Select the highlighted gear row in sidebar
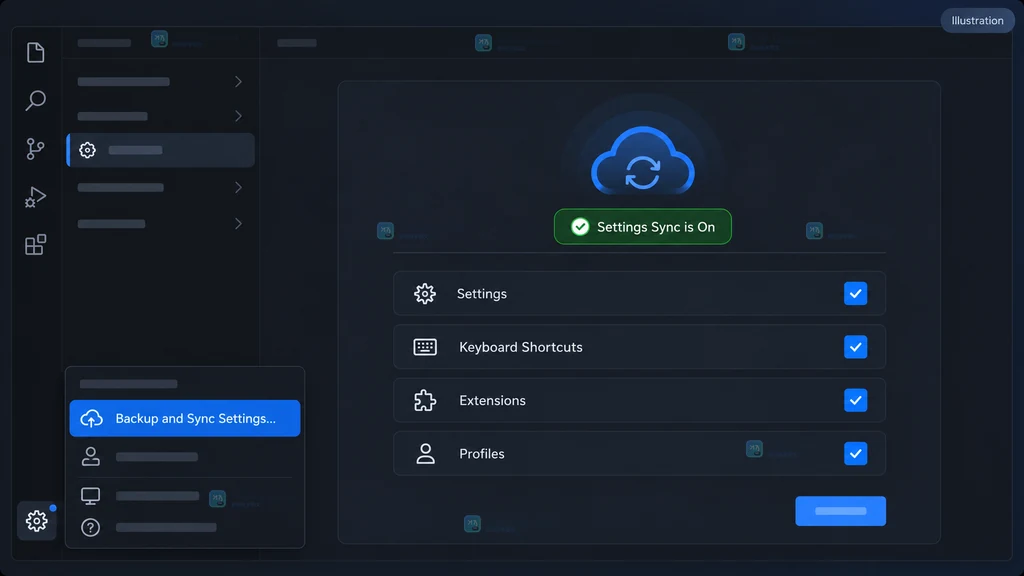Screen dimensions: 1024x576 click(161, 150)
